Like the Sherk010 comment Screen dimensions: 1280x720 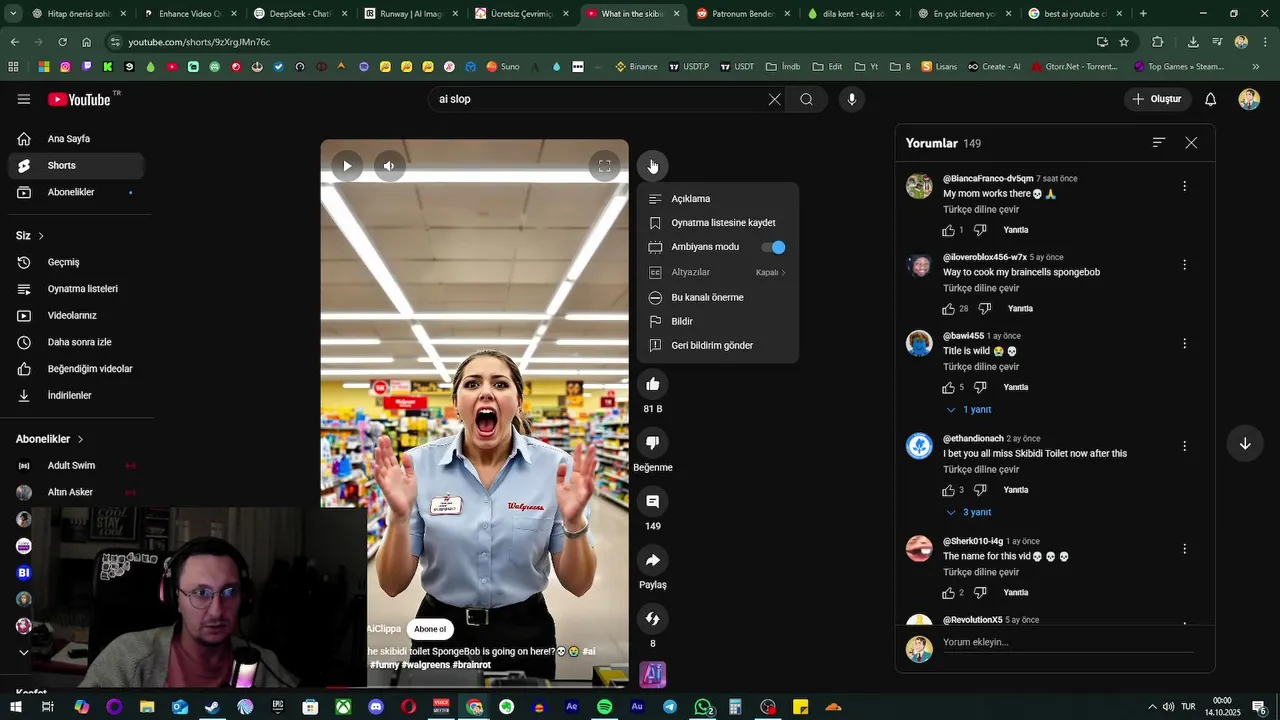pyautogui.click(x=948, y=593)
